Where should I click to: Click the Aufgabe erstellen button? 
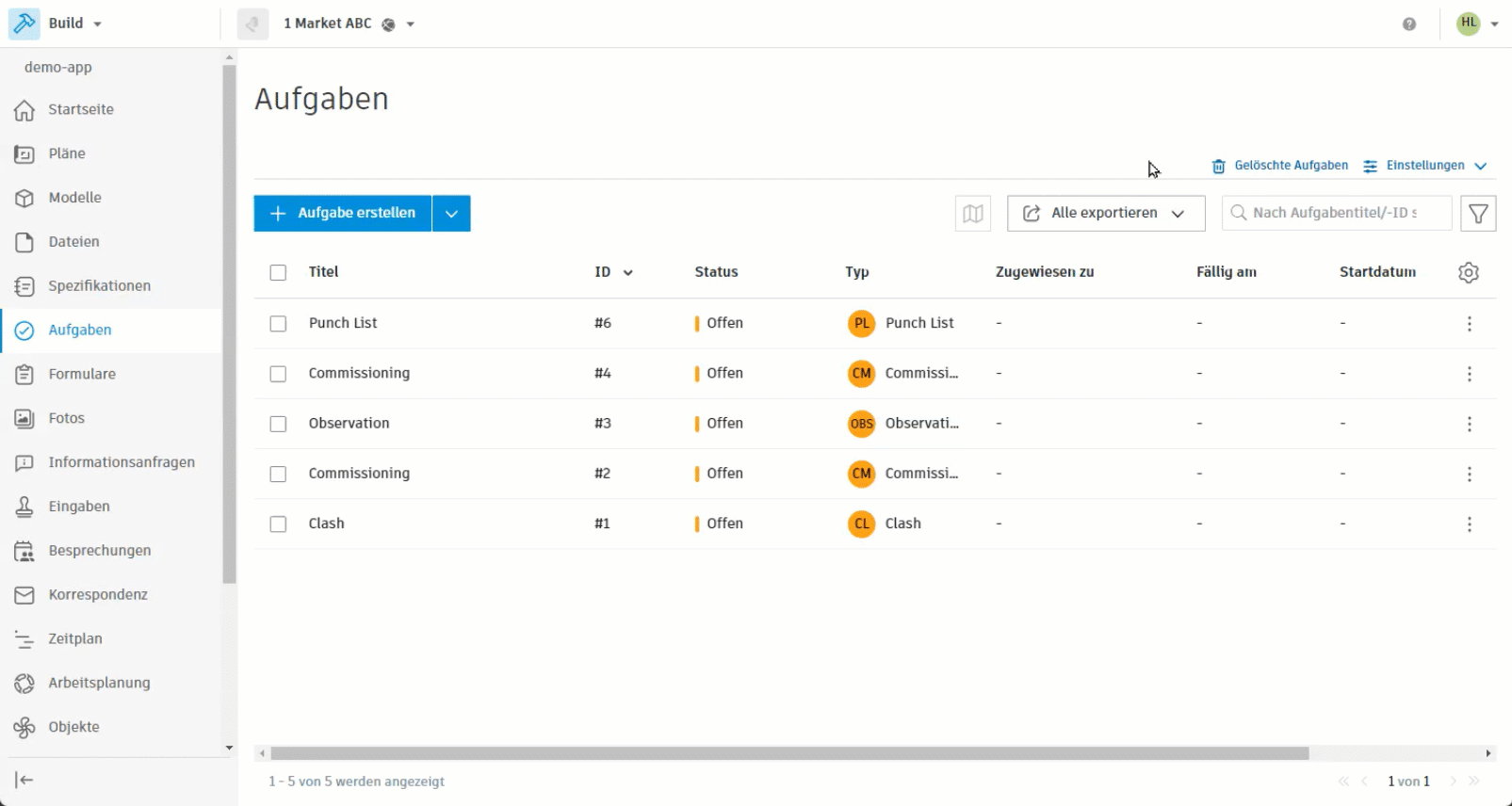coord(343,214)
